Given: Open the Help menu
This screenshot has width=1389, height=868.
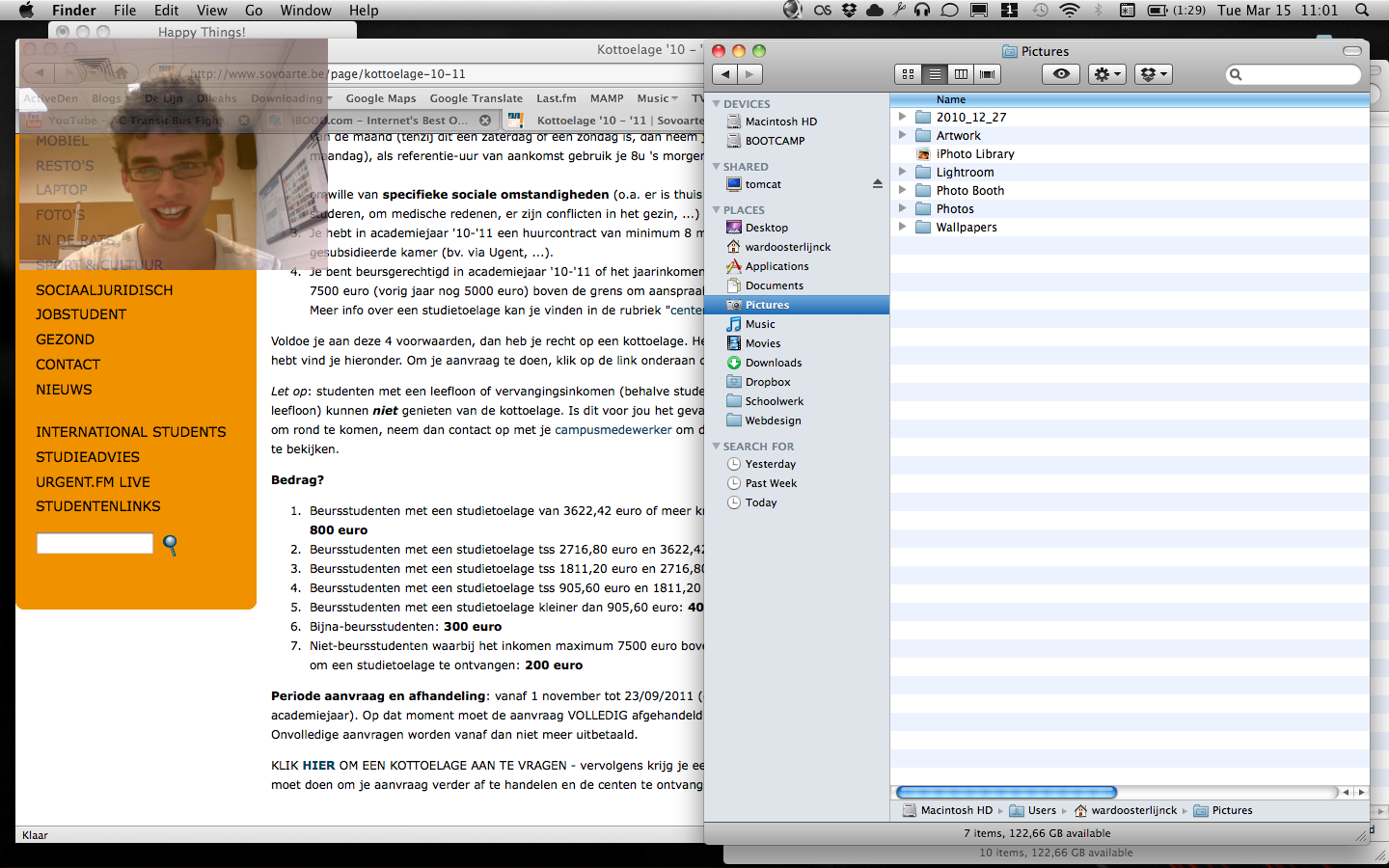Looking at the screenshot, I should pyautogui.click(x=364, y=11).
